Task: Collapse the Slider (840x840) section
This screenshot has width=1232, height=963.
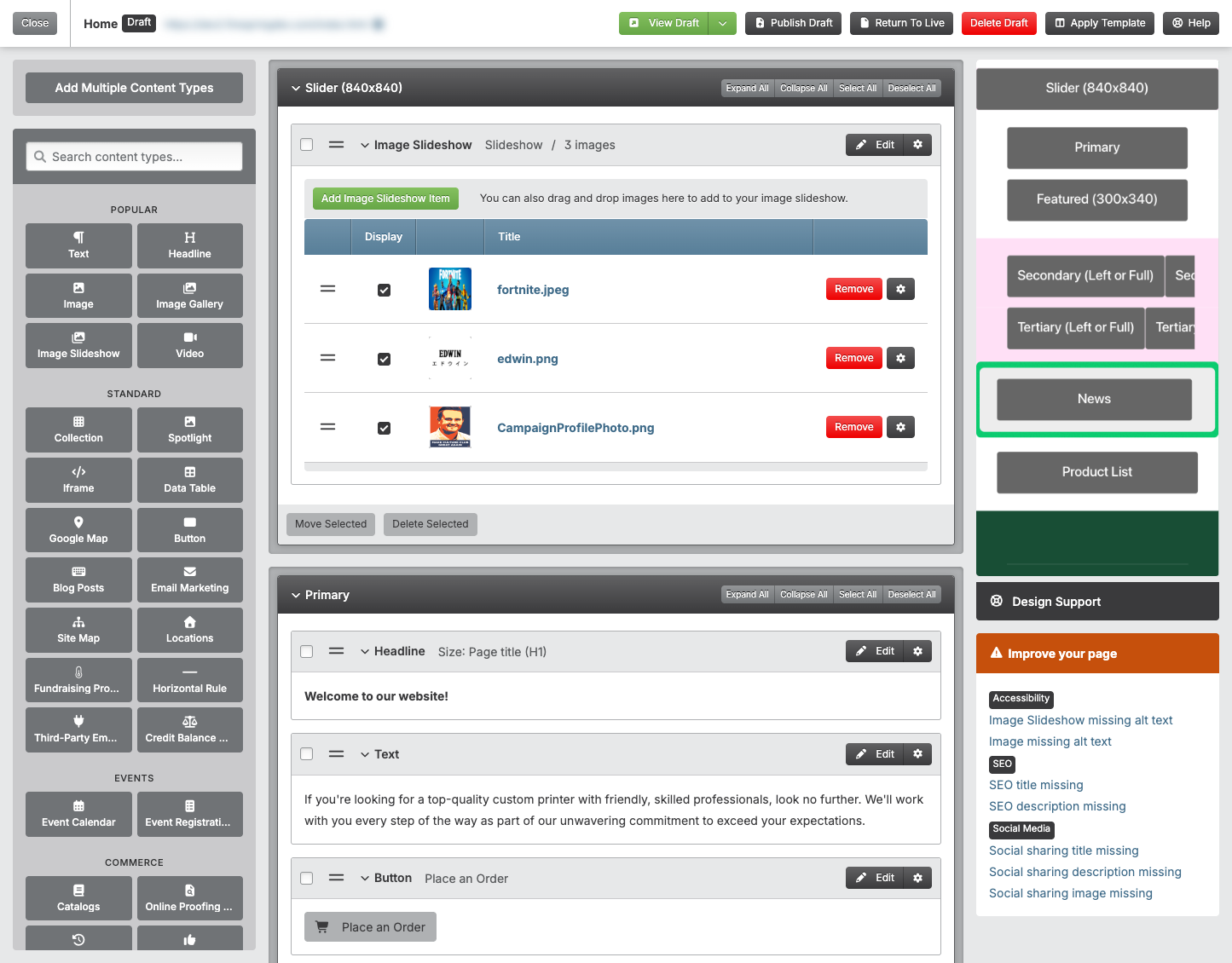Action: coord(296,88)
